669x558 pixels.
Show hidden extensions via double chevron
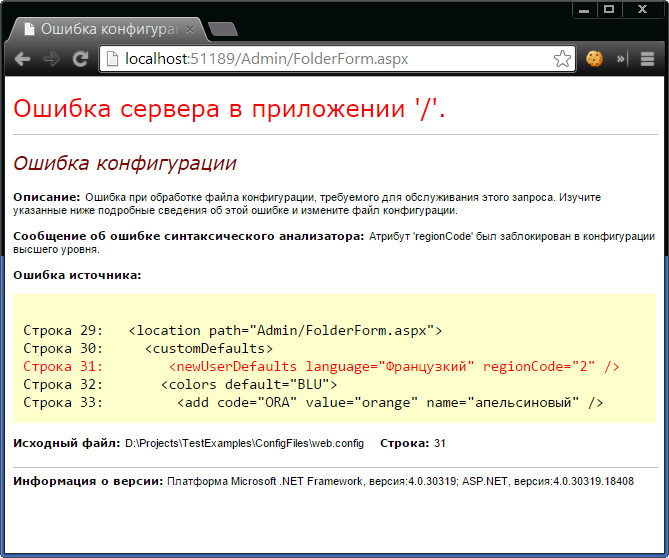620,59
